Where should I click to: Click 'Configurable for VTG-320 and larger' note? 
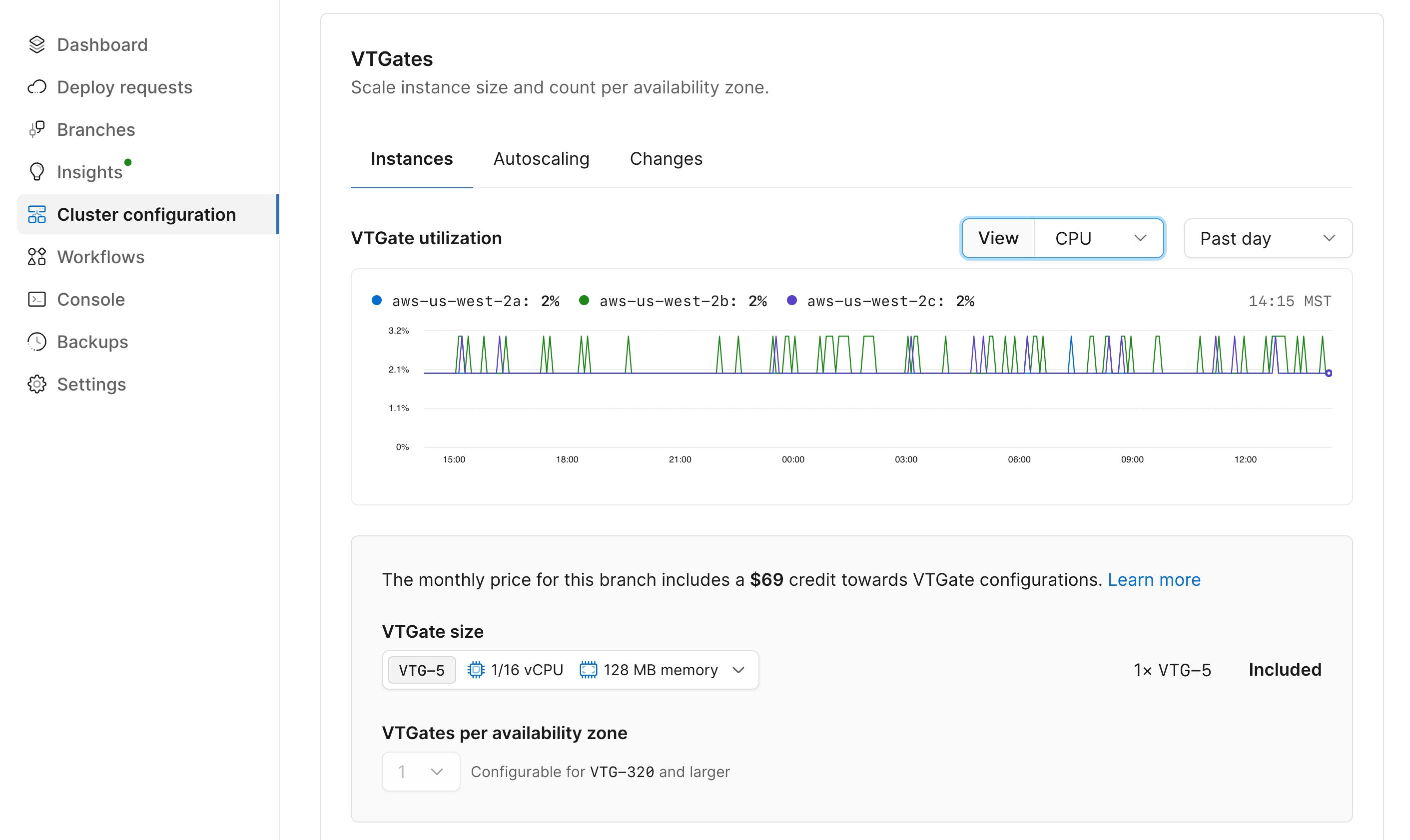point(600,772)
